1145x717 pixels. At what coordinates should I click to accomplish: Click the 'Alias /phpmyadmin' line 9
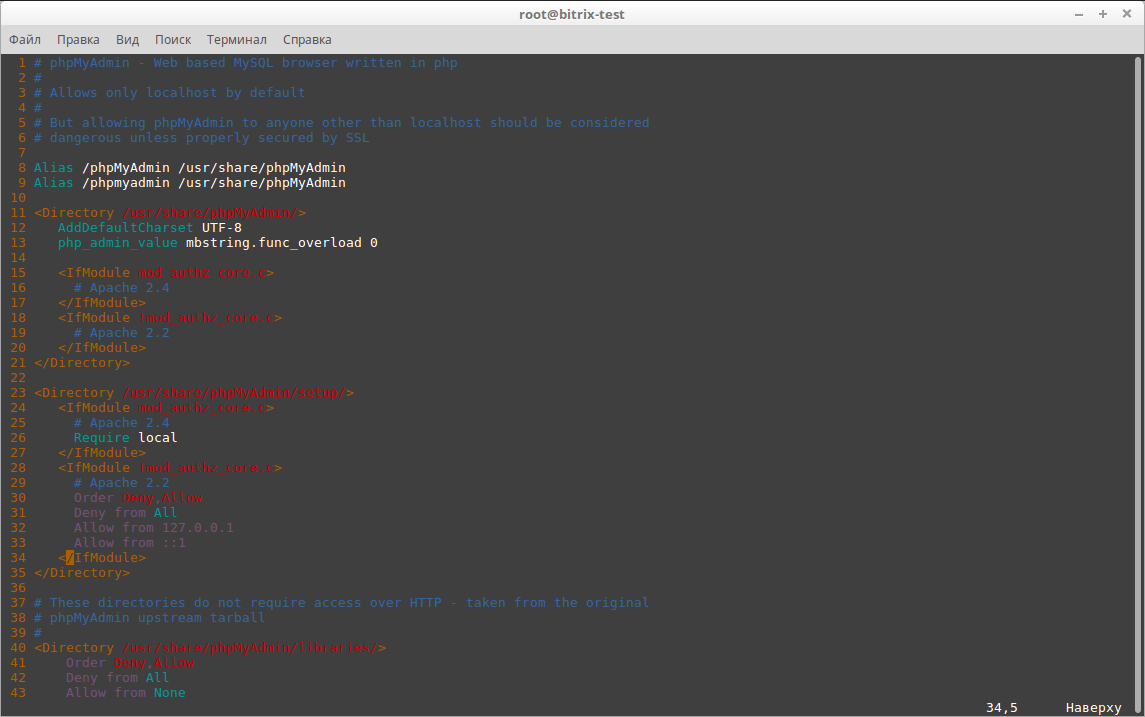pyautogui.click(x=190, y=183)
